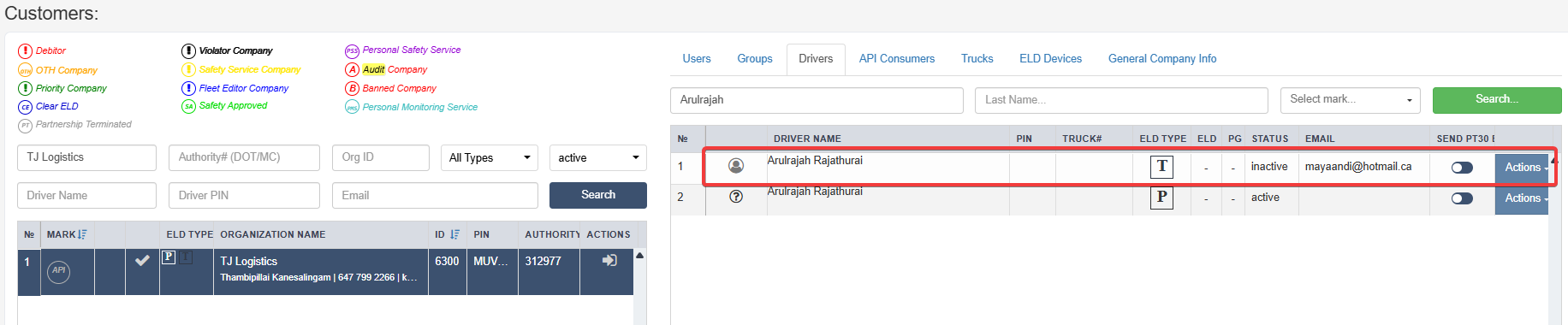1568x325 pixels.
Task: Click the checkmark icon in TJ Logistics row
Action: [x=142, y=260]
